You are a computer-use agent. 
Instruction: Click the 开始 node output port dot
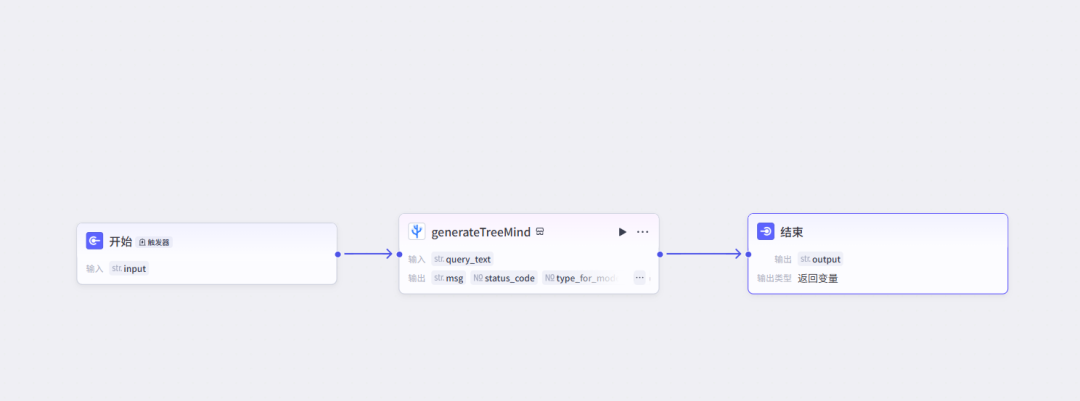(x=338, y=254)
